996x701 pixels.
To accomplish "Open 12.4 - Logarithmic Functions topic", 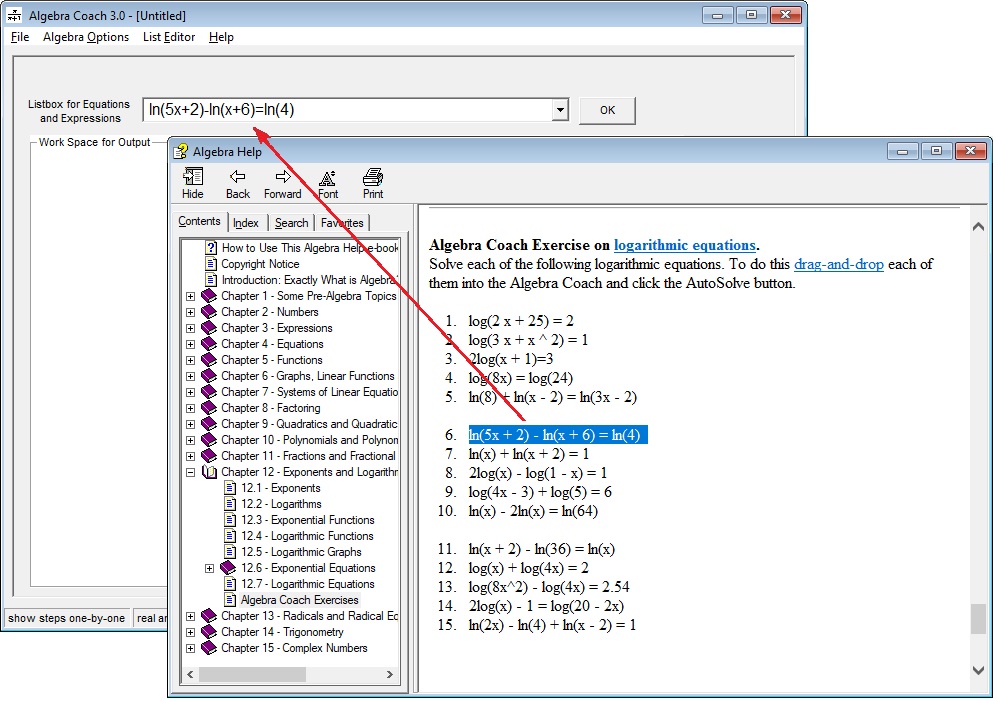I will [307, 536].
